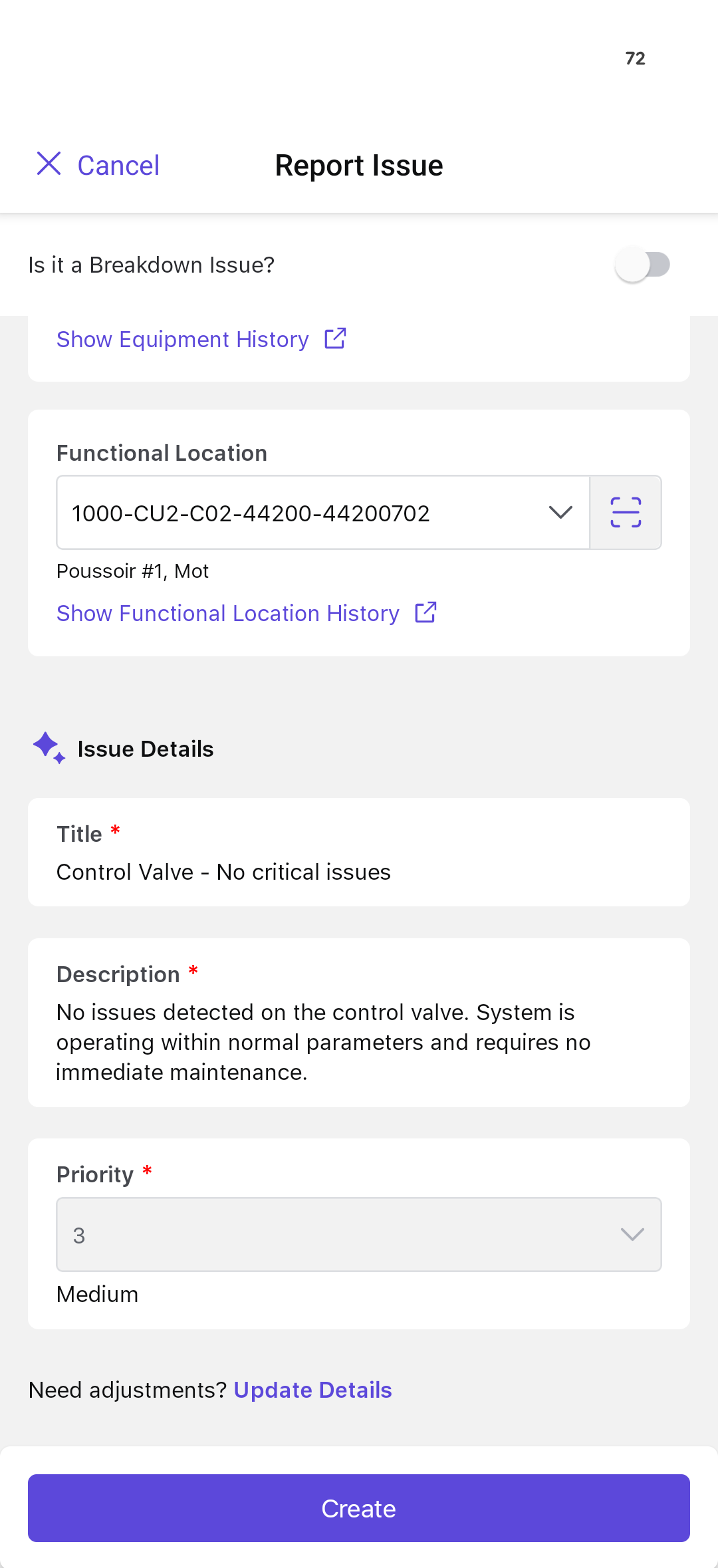Toggle the Breakdown Issue switch
Screen dimensions: 718x1568
point(642,265)
